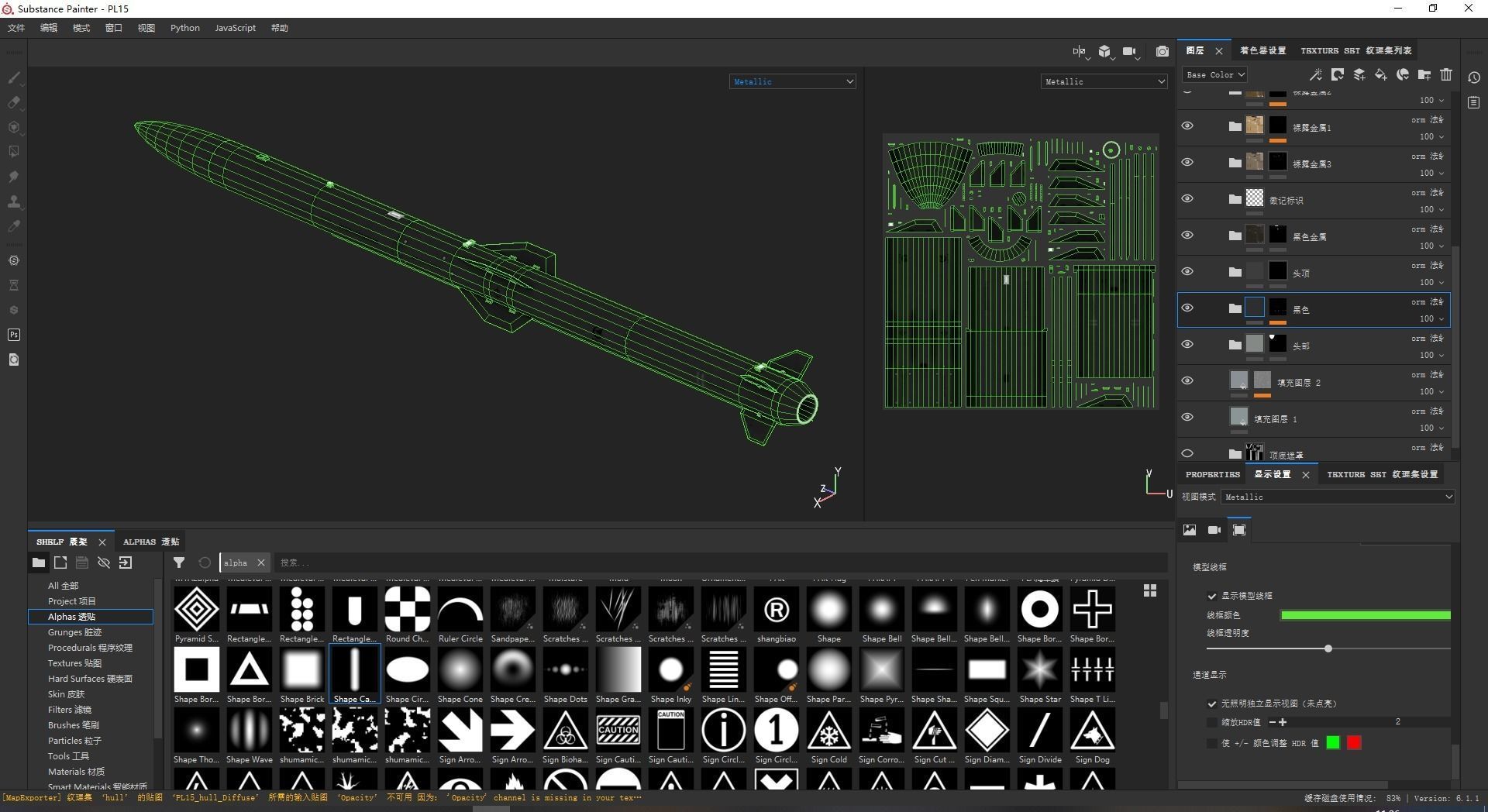Open the Log panel icon
The width and height of the screenshot is (1488, 812).
pos(1474,102)
